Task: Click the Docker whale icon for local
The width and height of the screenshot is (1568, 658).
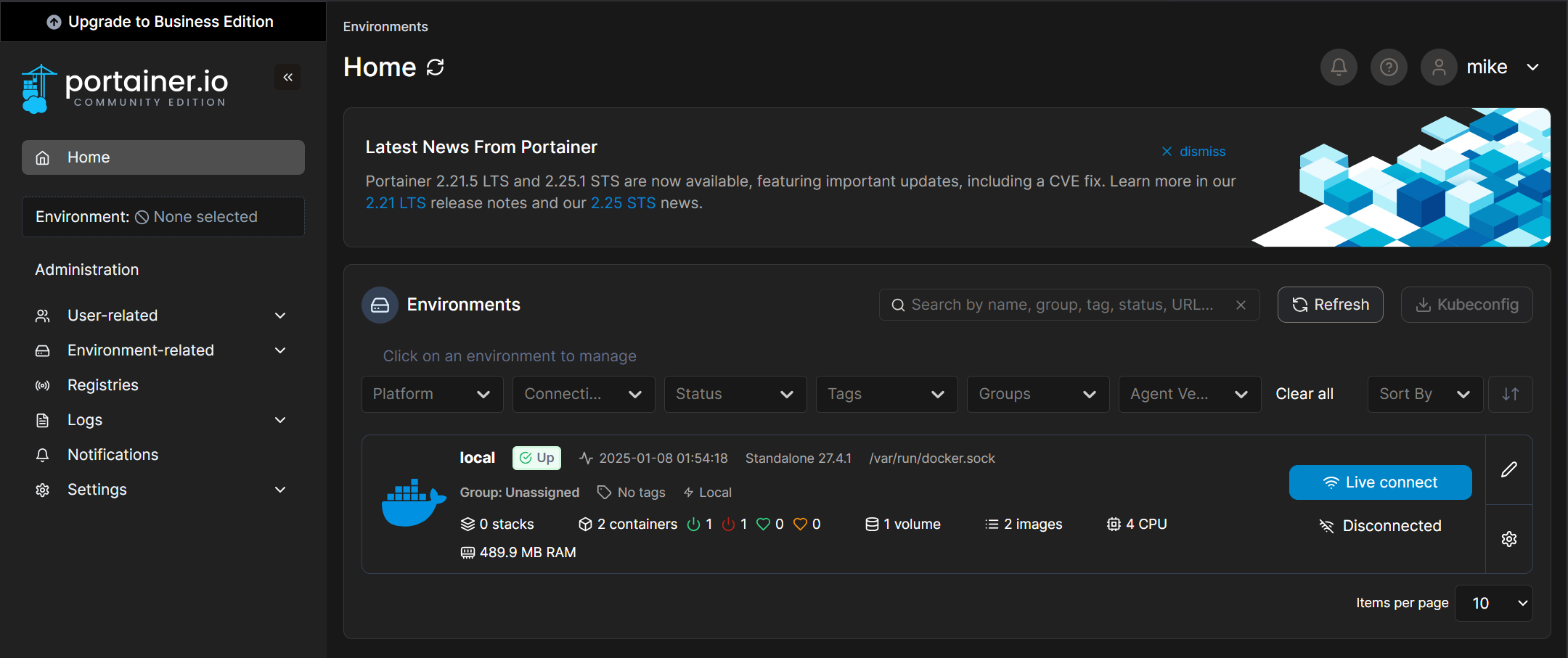Action: tap(414, 501)
